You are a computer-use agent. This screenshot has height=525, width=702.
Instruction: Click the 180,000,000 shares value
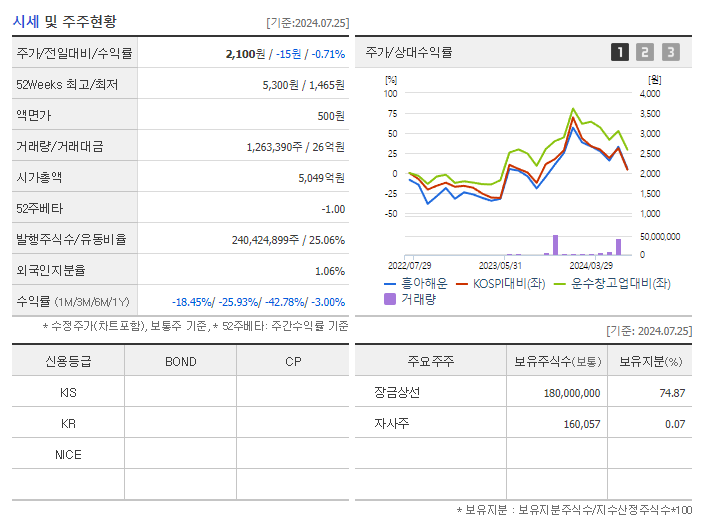(572, 393)
